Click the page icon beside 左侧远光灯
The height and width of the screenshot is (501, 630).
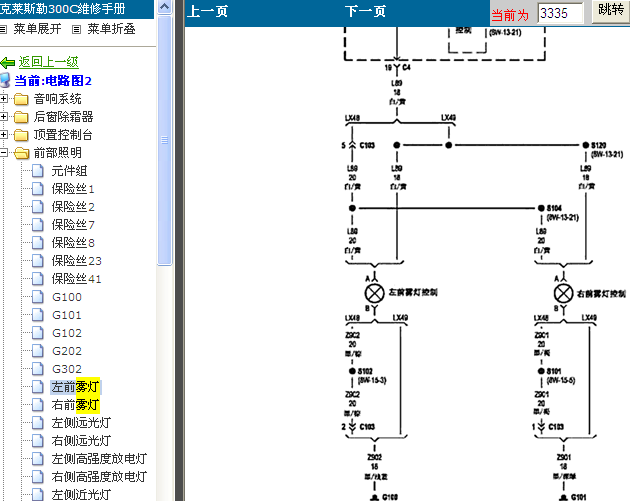37,423
